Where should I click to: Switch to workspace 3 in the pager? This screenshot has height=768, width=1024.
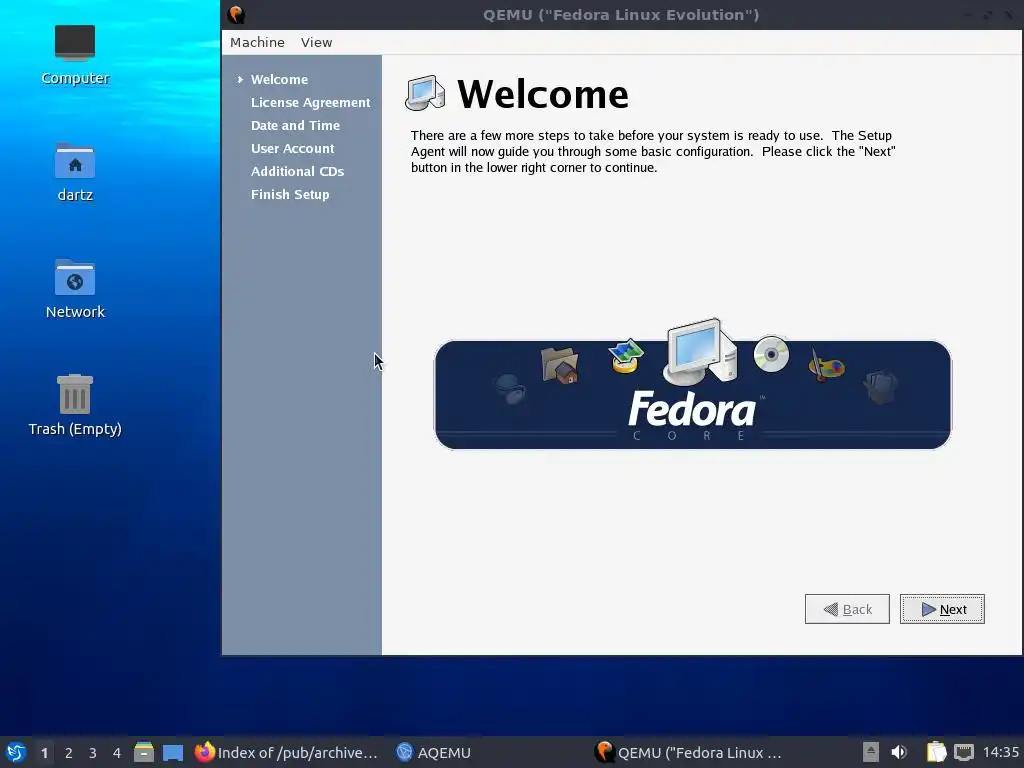[x=93, y=752]
